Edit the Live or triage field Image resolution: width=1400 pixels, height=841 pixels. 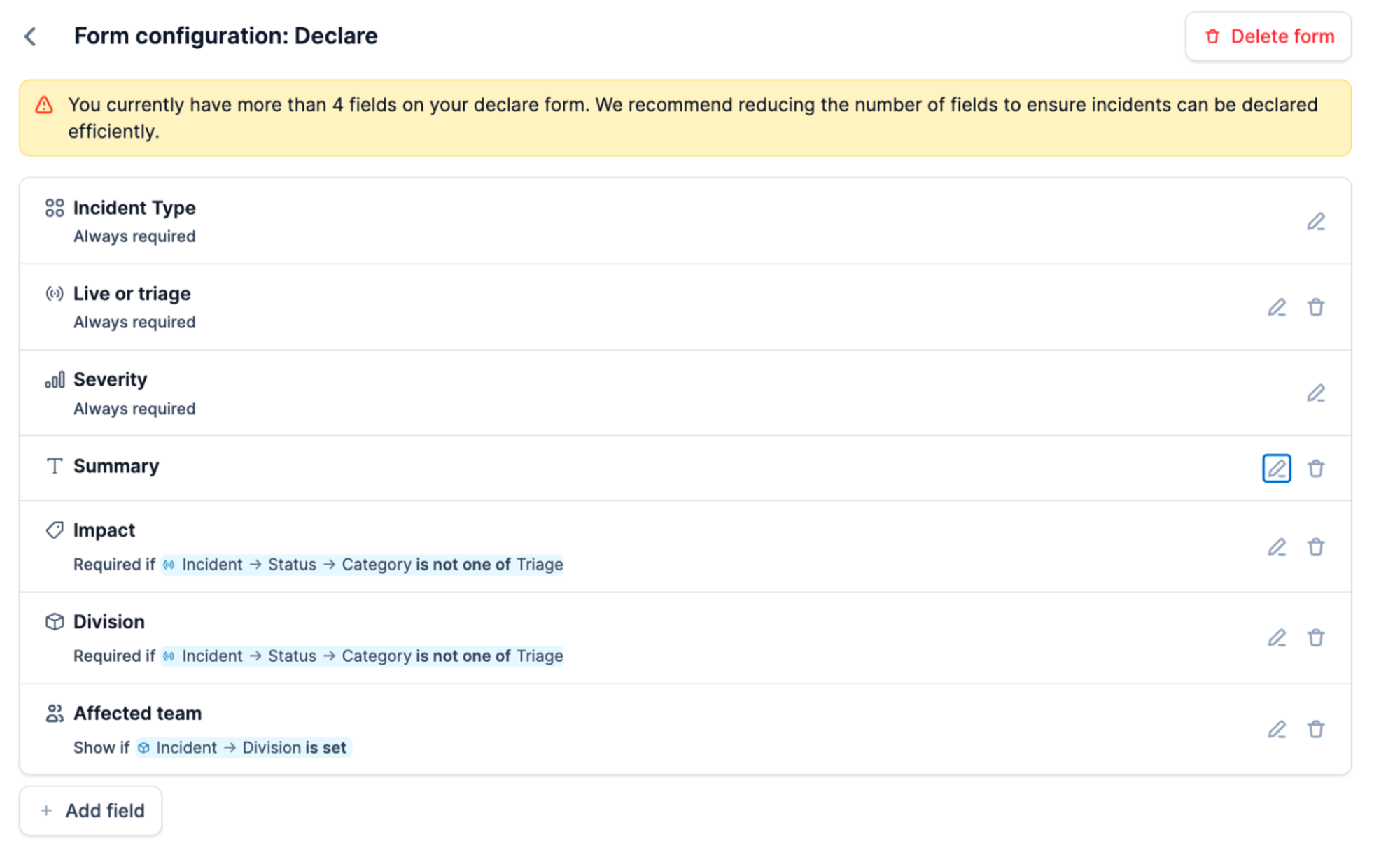[1276, 307]
